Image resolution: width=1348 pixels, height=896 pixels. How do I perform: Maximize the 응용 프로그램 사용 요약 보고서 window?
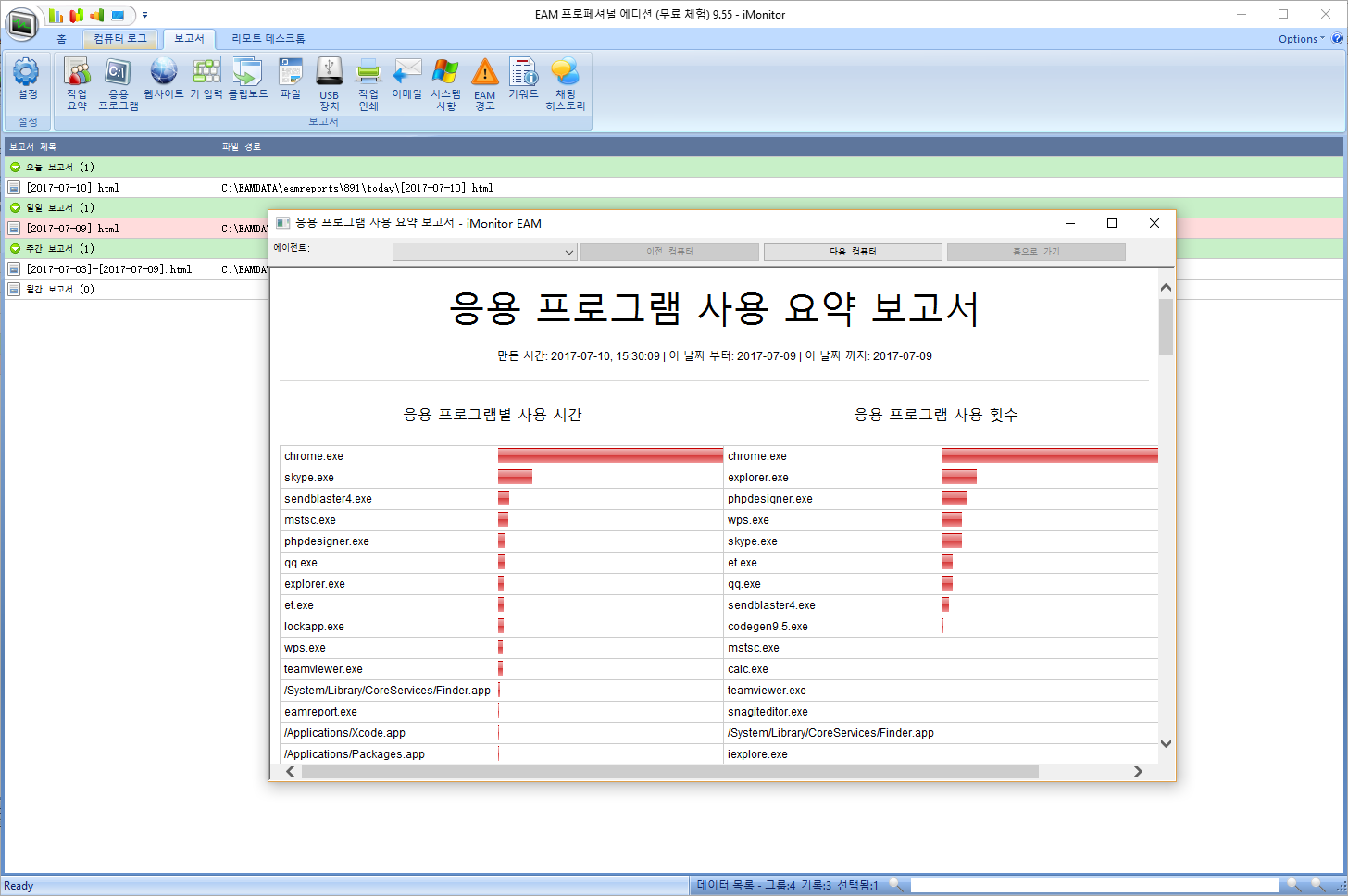pyautogui.click(x=1112, y=223)
